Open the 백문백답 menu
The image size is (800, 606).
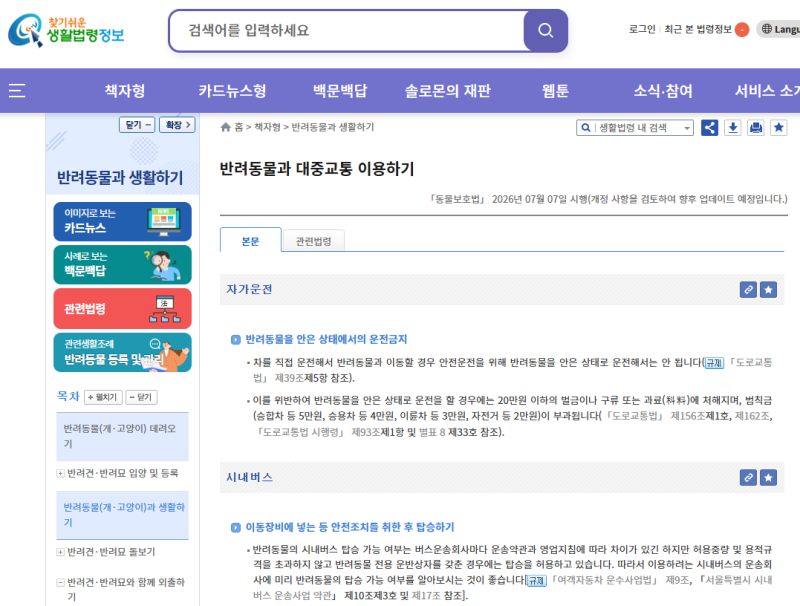coord(340,91)
